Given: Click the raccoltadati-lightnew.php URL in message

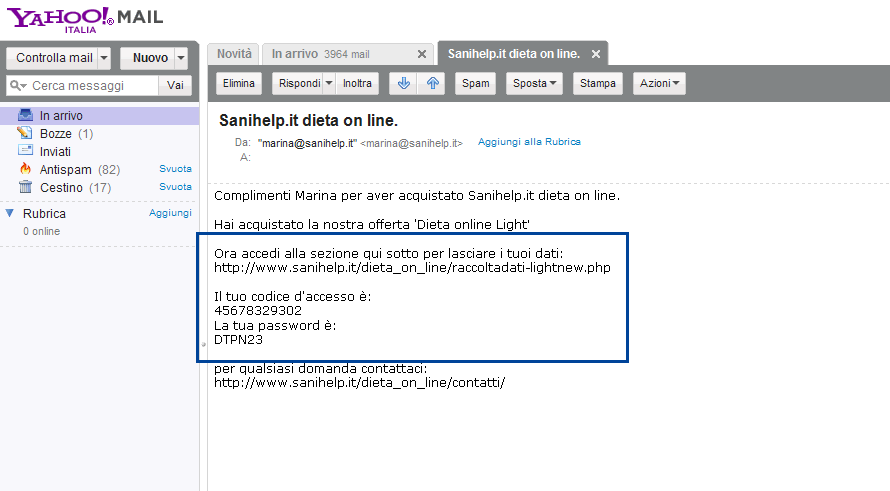Looking at the screenshot, I should coord(412,268).
